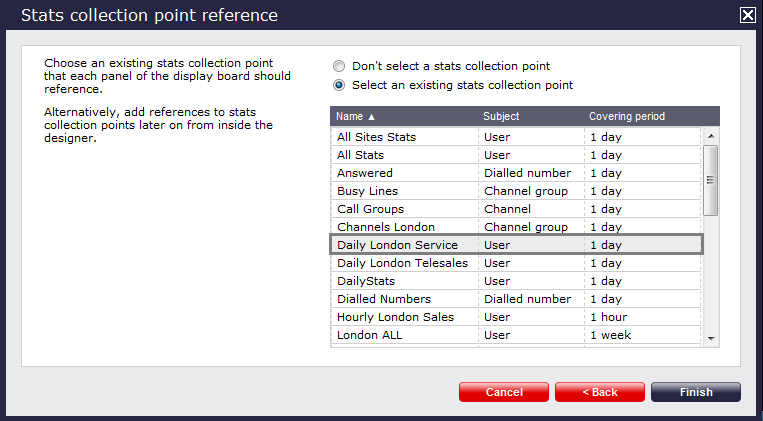This screenshot has width=763, height=421.
Task: Select the Busy Lines row
Action: tap(516, 191)
